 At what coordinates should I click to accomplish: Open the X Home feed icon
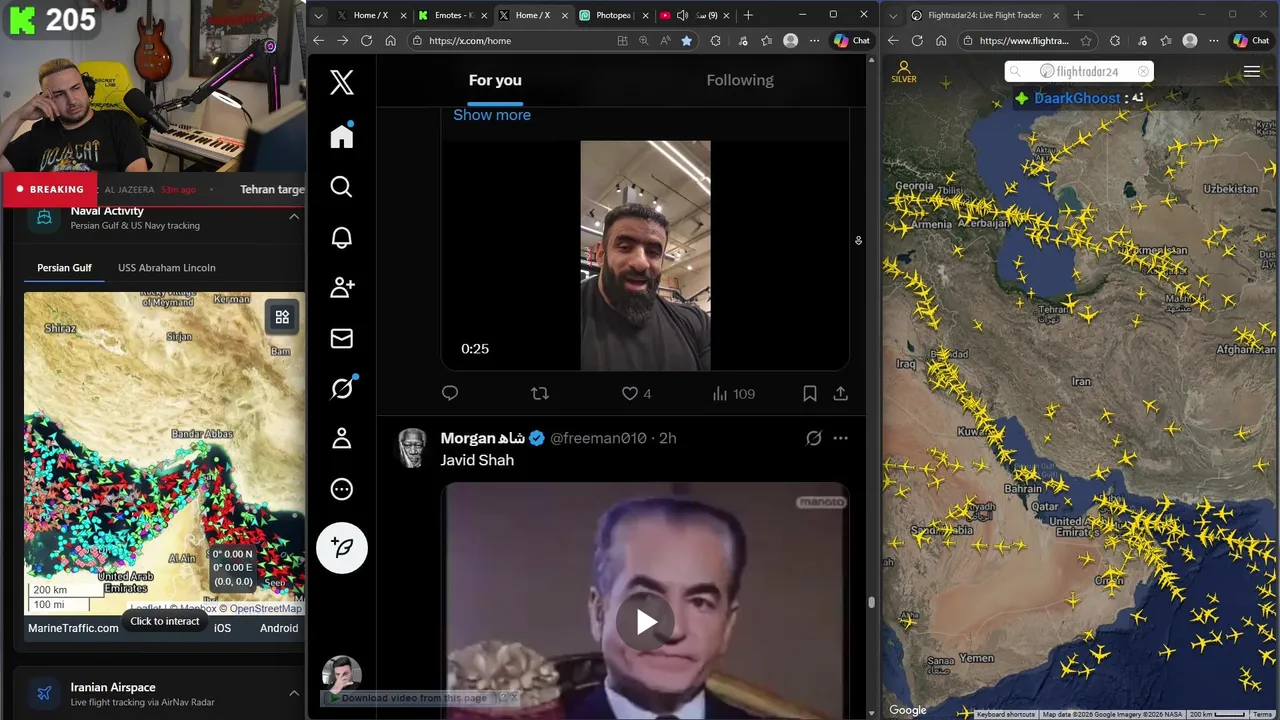coord(342,136)
